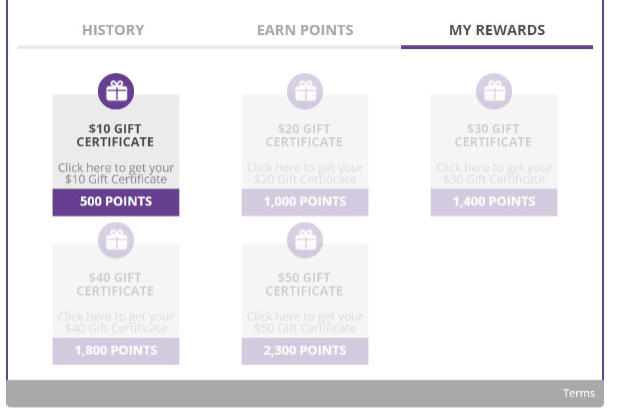Switch to the Earn Points tab
The image size is (636, 414).
[x=305, y=30]
